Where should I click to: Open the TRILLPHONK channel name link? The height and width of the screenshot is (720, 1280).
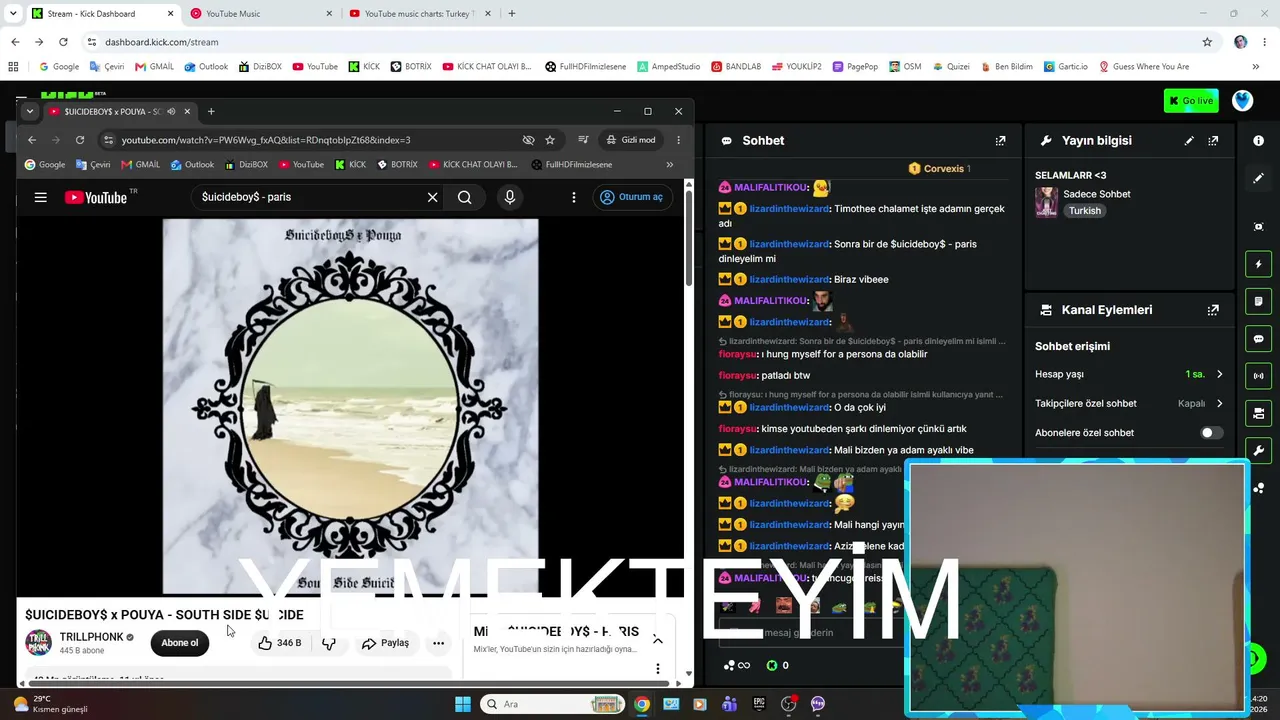point(91,637)
